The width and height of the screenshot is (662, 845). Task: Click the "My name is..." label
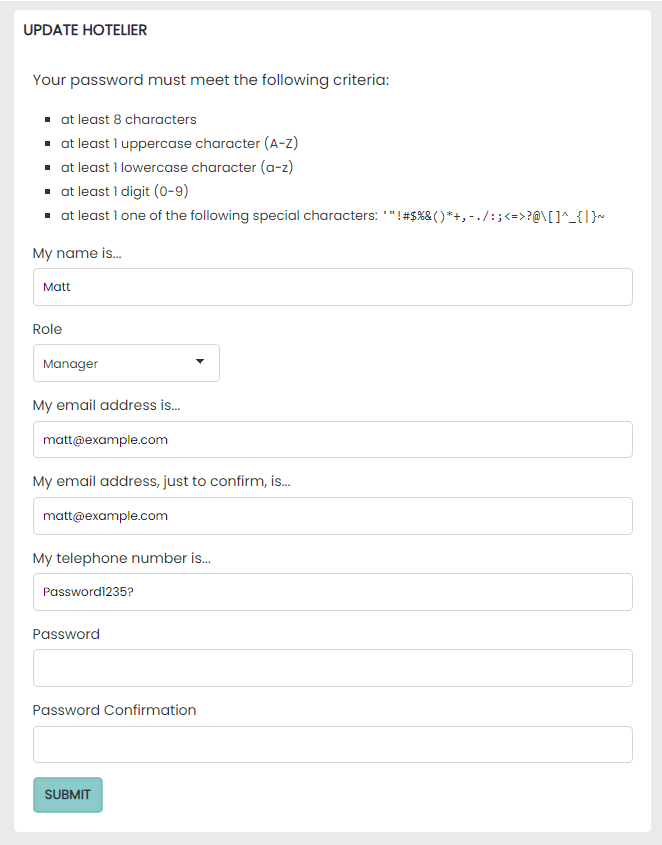click(83, 253)
